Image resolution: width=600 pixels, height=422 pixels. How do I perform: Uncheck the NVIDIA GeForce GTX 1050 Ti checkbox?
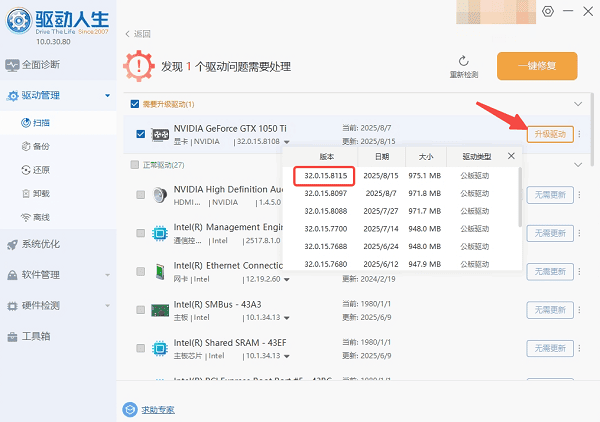(140, 134)
